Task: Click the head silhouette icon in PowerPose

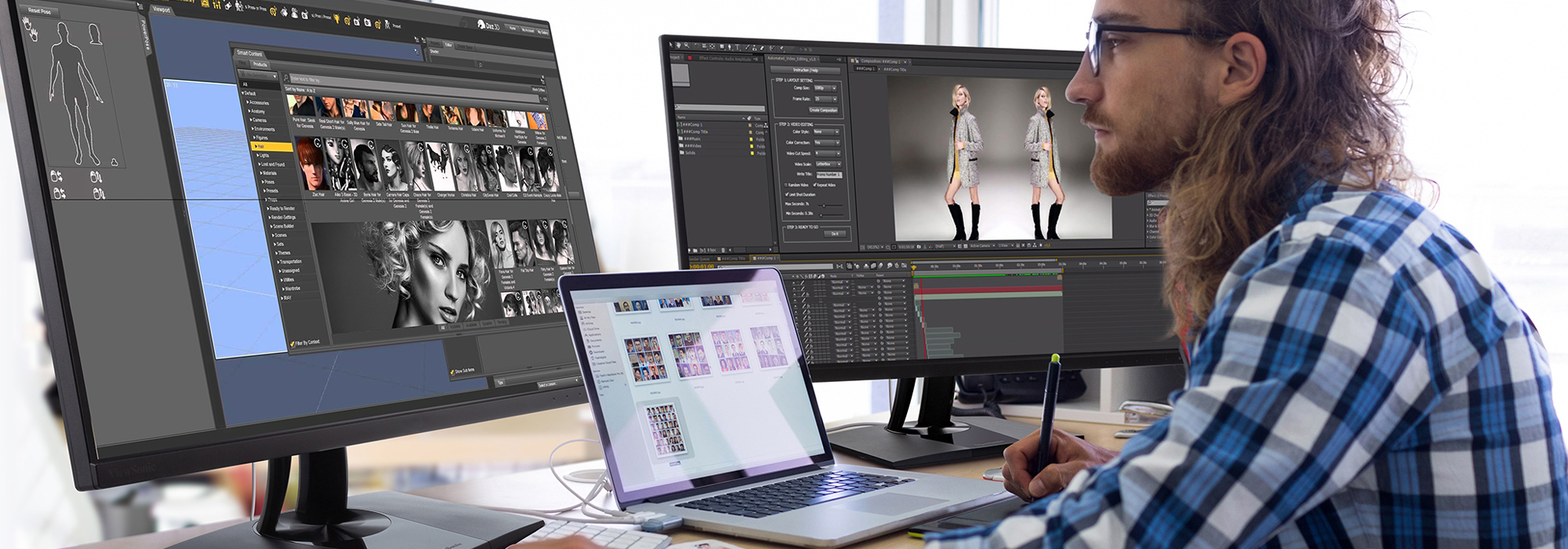Action: (x=96, y=35)
